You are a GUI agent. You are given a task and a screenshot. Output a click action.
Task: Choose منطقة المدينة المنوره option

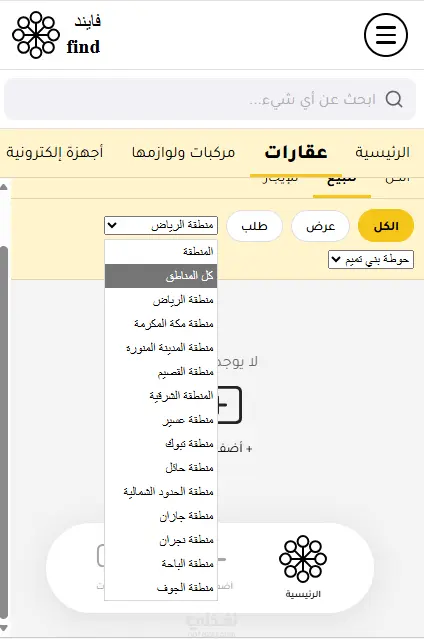(x=161, y=348)
